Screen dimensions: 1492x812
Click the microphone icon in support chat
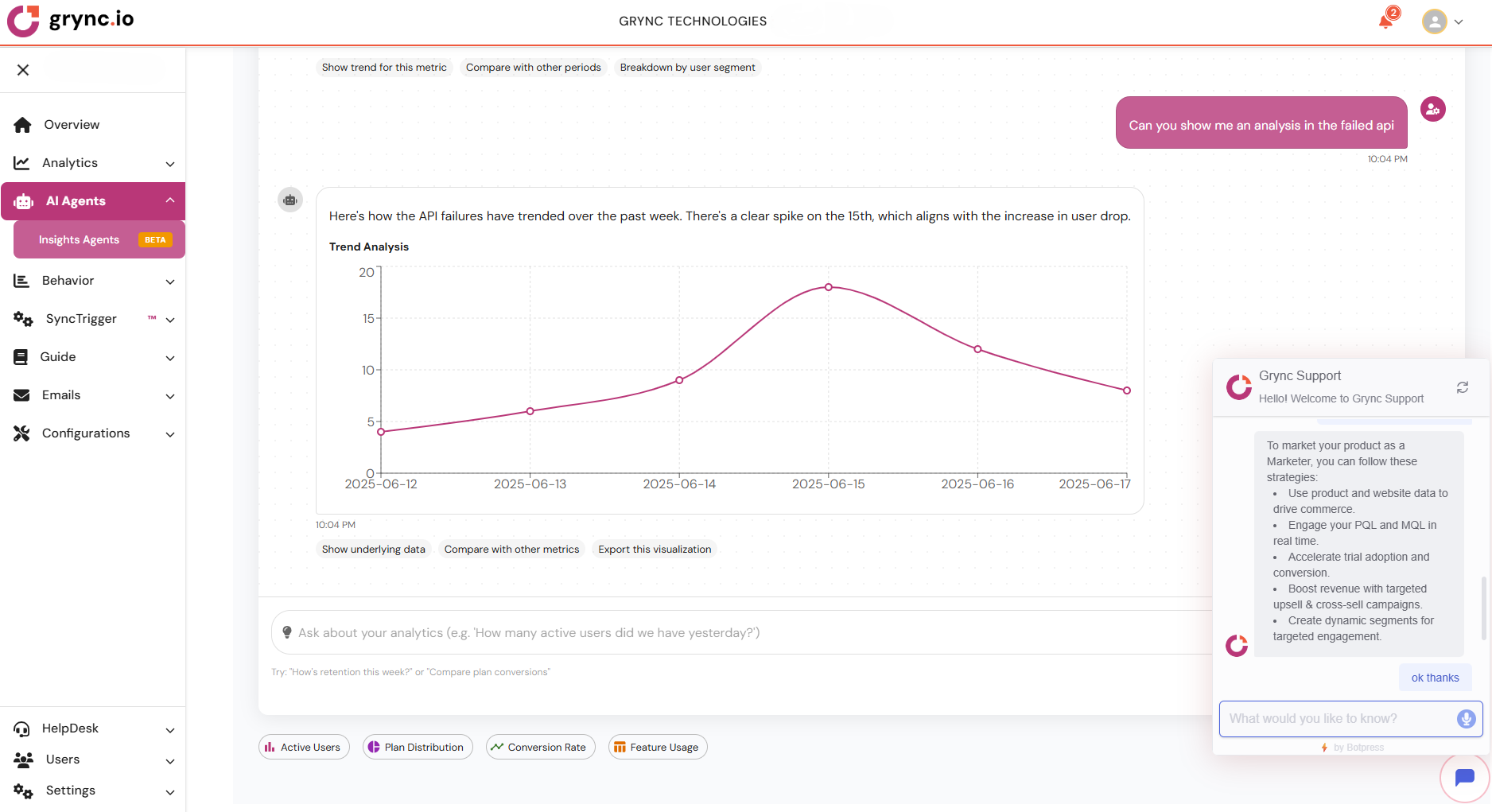[1466, 719]
